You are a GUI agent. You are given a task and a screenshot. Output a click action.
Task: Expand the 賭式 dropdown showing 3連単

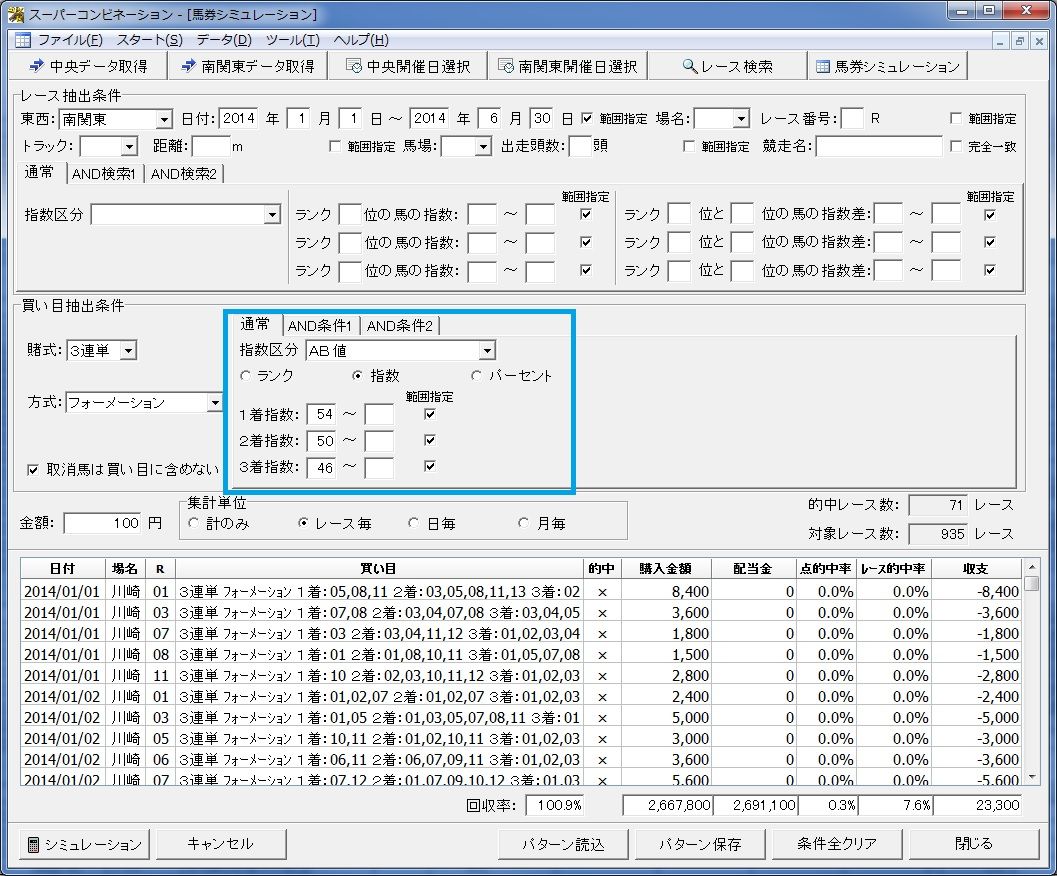[128, 351]
